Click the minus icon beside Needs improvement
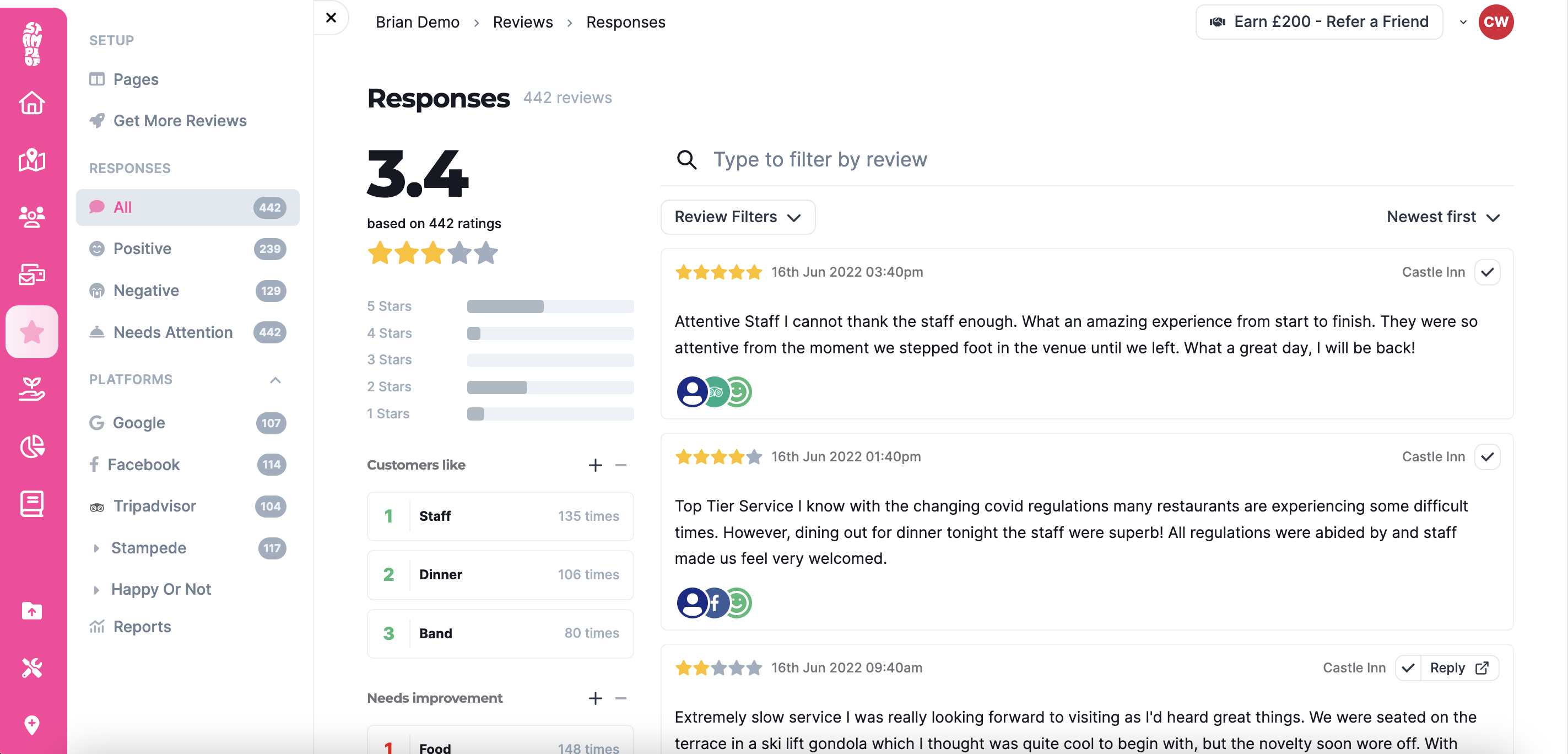This screenshot has height=754, width=1568. [x=620, y=698]
